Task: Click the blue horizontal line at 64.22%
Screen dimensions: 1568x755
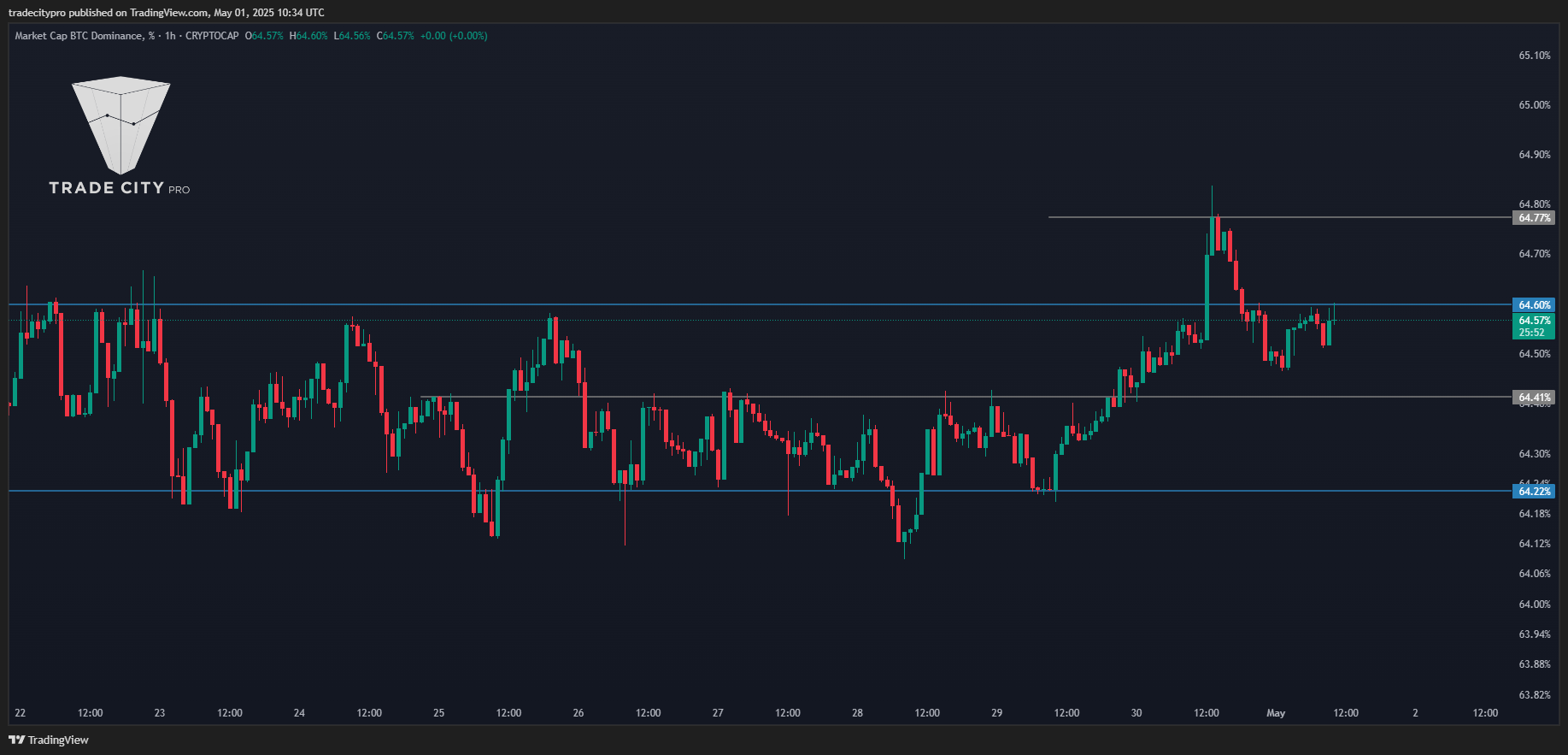Action: (760, 491)
